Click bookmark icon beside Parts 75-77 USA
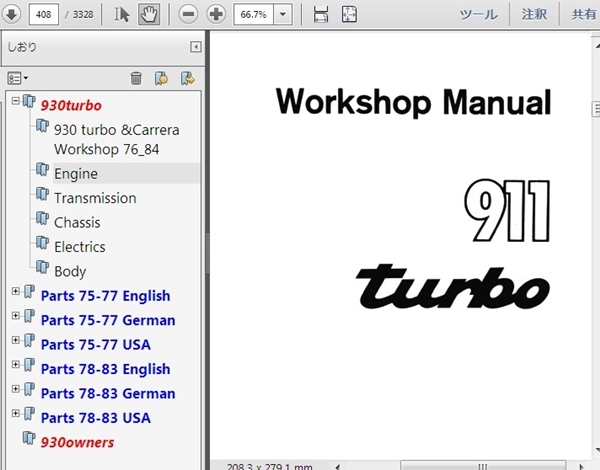This screenshot has width=600, height=470. click(x=29, y=341)
